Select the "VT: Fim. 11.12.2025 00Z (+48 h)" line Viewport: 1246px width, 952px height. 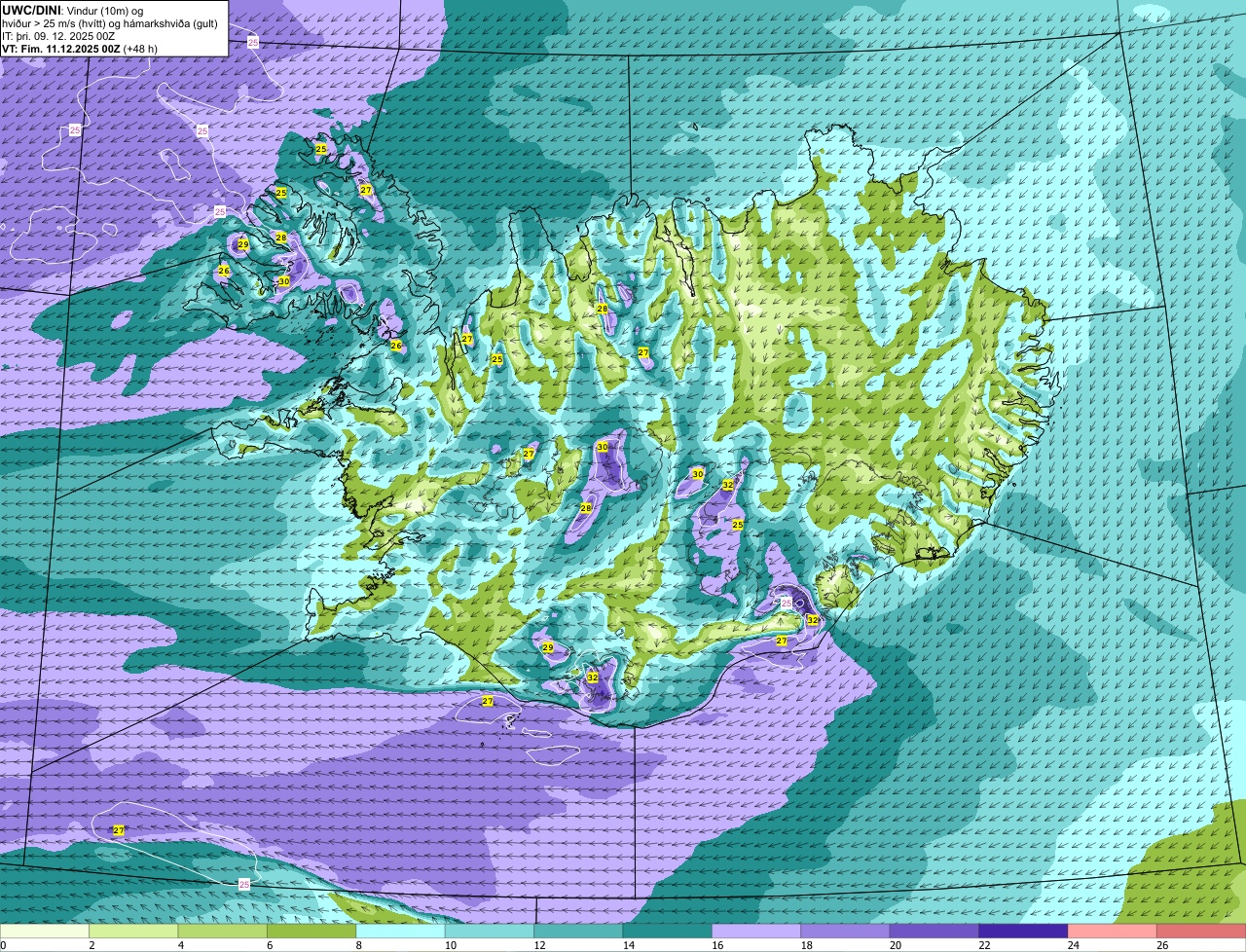click(x=80, y=48)
